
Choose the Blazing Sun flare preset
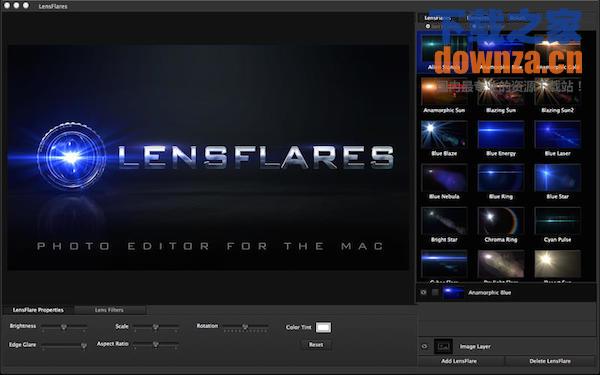[x=501, y=91]
